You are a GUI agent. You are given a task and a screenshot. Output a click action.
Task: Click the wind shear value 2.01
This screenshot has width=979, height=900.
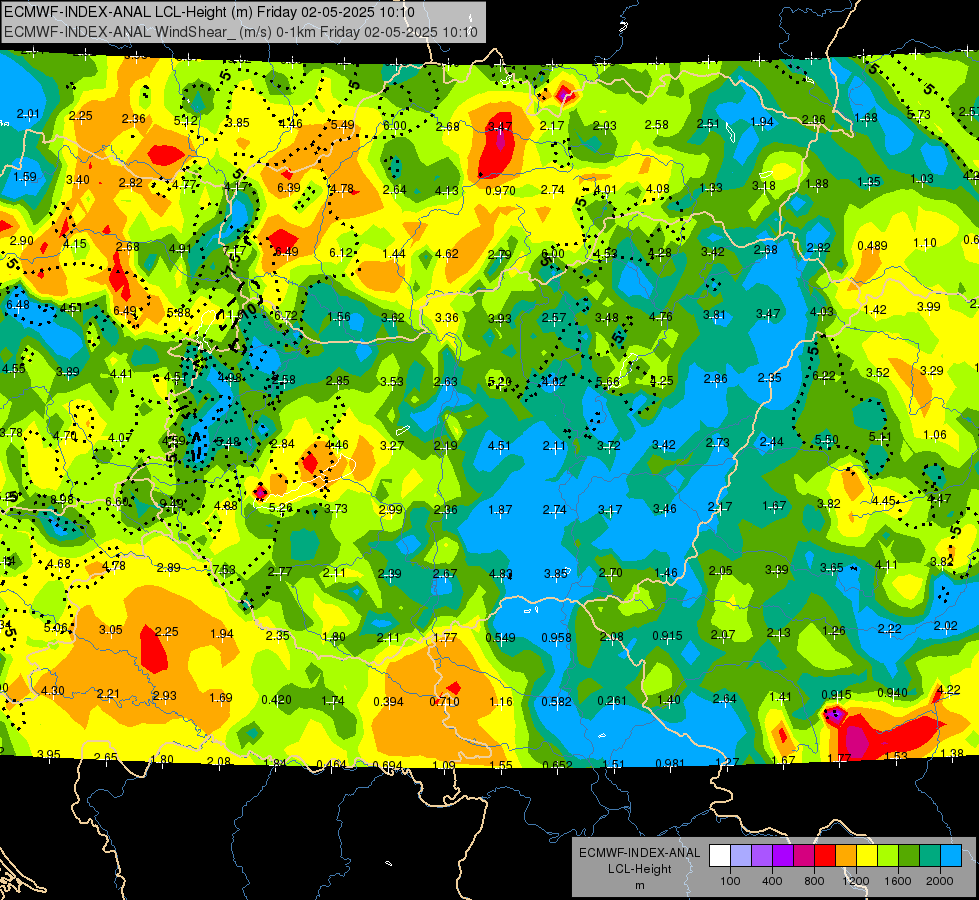[x=27, y=114]
